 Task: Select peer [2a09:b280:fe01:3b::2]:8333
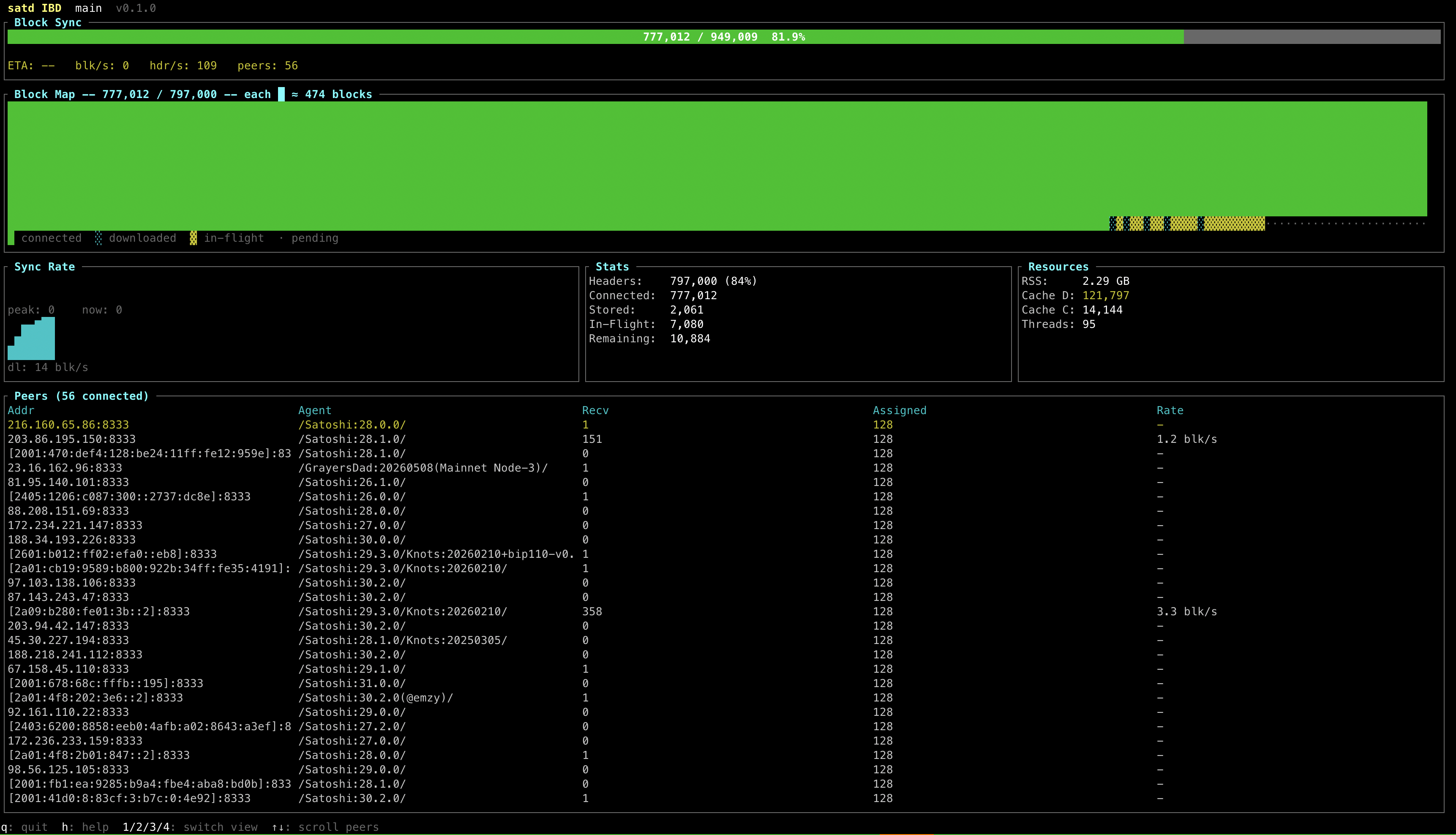[x=724, y=611]
